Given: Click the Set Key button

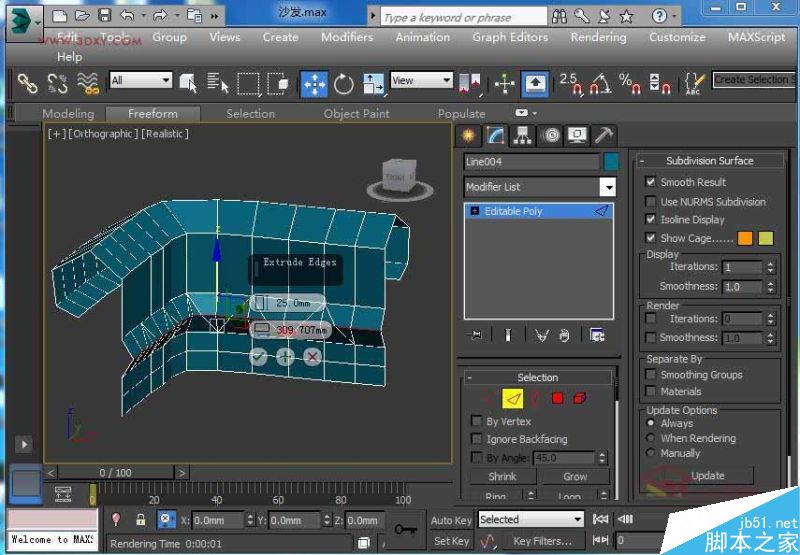Looking at the screenshot, I should (451, 541).
